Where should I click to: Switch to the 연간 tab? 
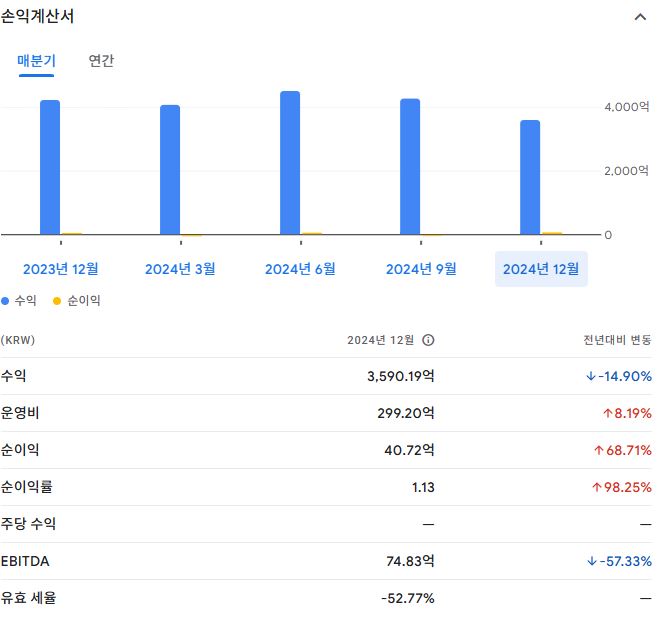[101, 61]
